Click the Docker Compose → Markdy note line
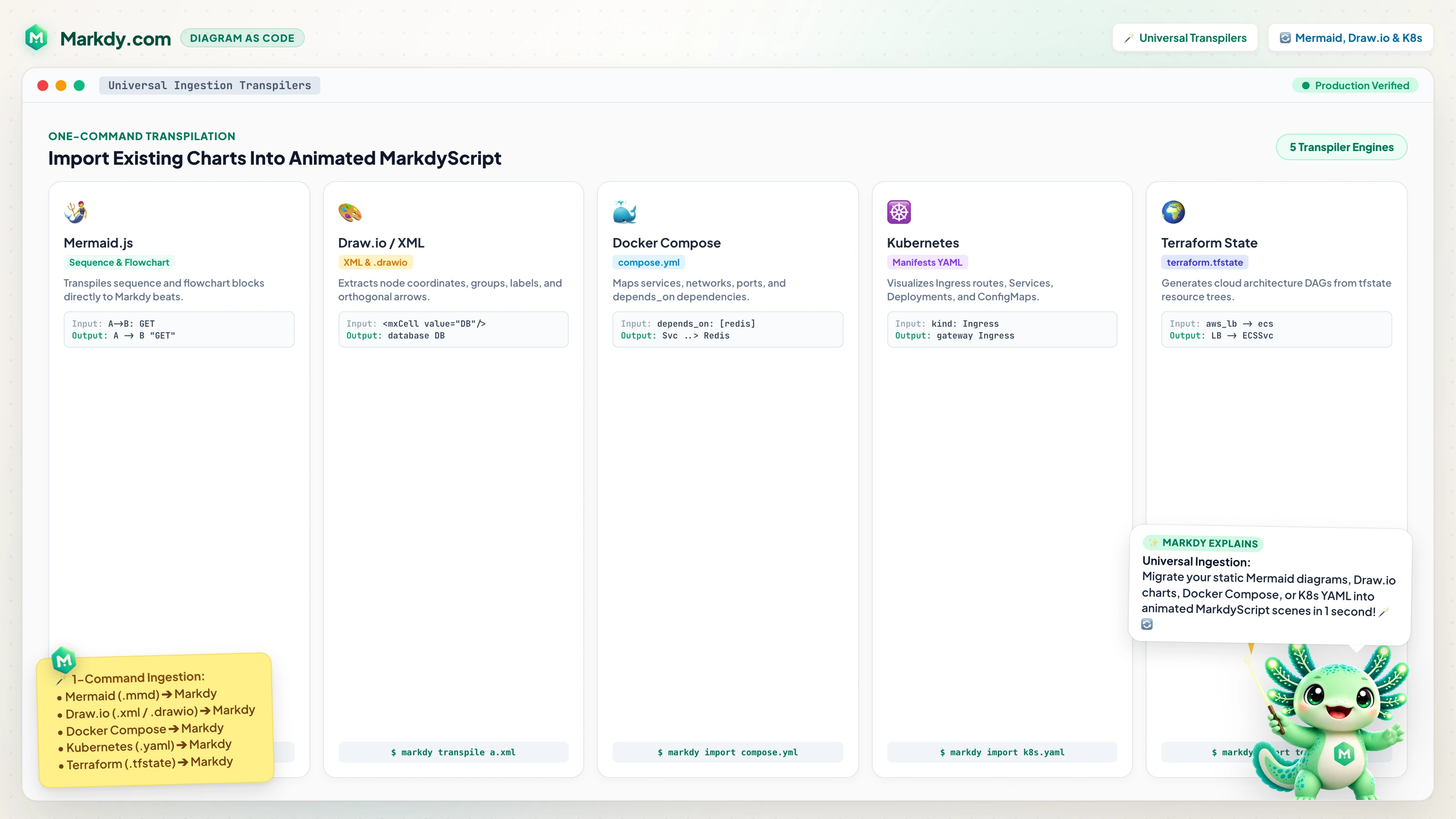Image resolution: width=1456 pixels, height=819 pixels. 140,729
